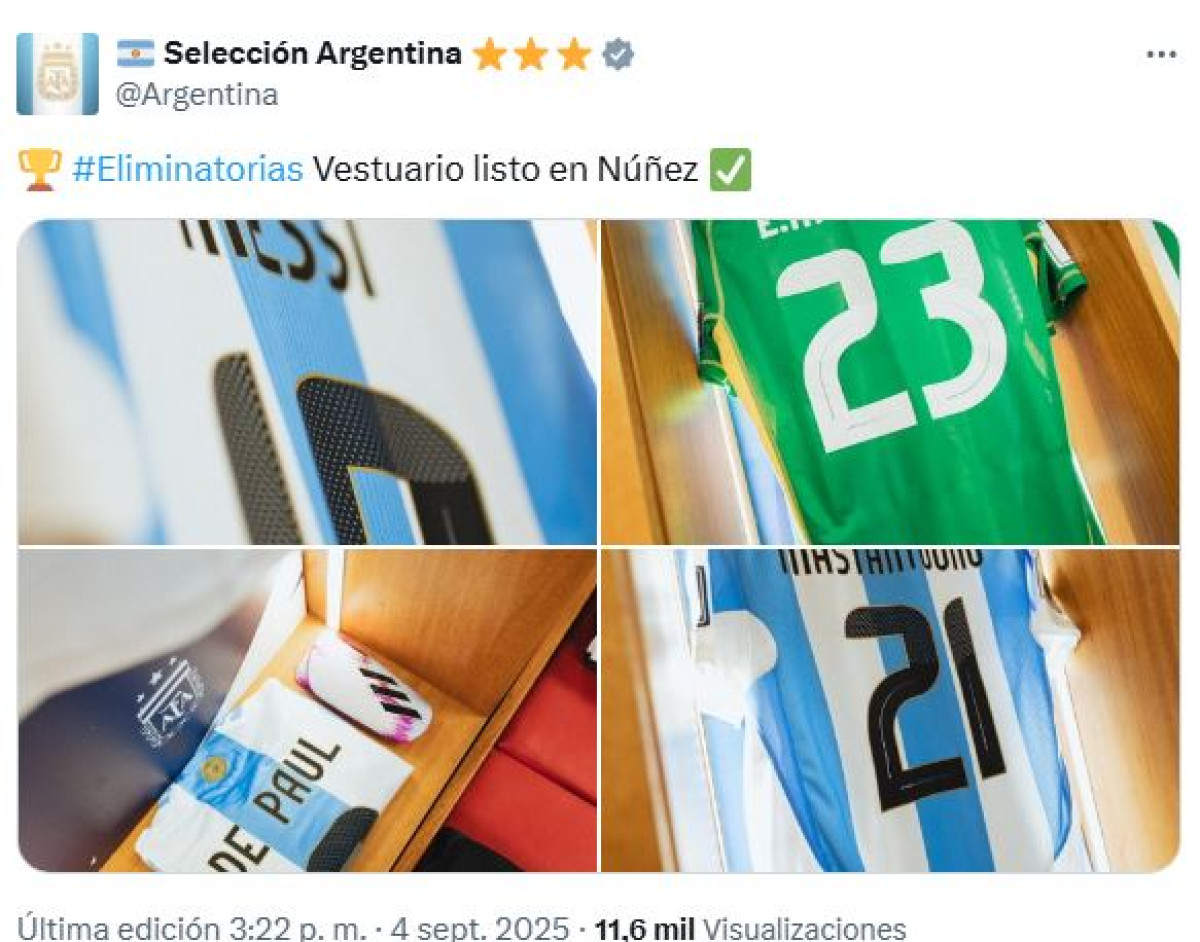This screenshot has width=1200, height=942.
Task: Click the third gold star after the name
Action: [x=575, y=55]
